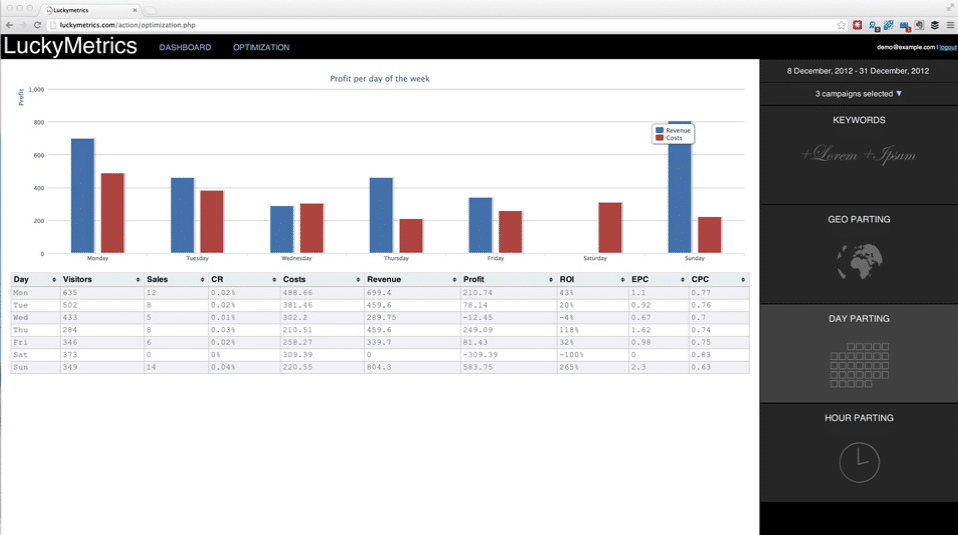The image size is (958, 535).
Task: Open the date range 8 December - 31 December
Action: coord(858,71)
